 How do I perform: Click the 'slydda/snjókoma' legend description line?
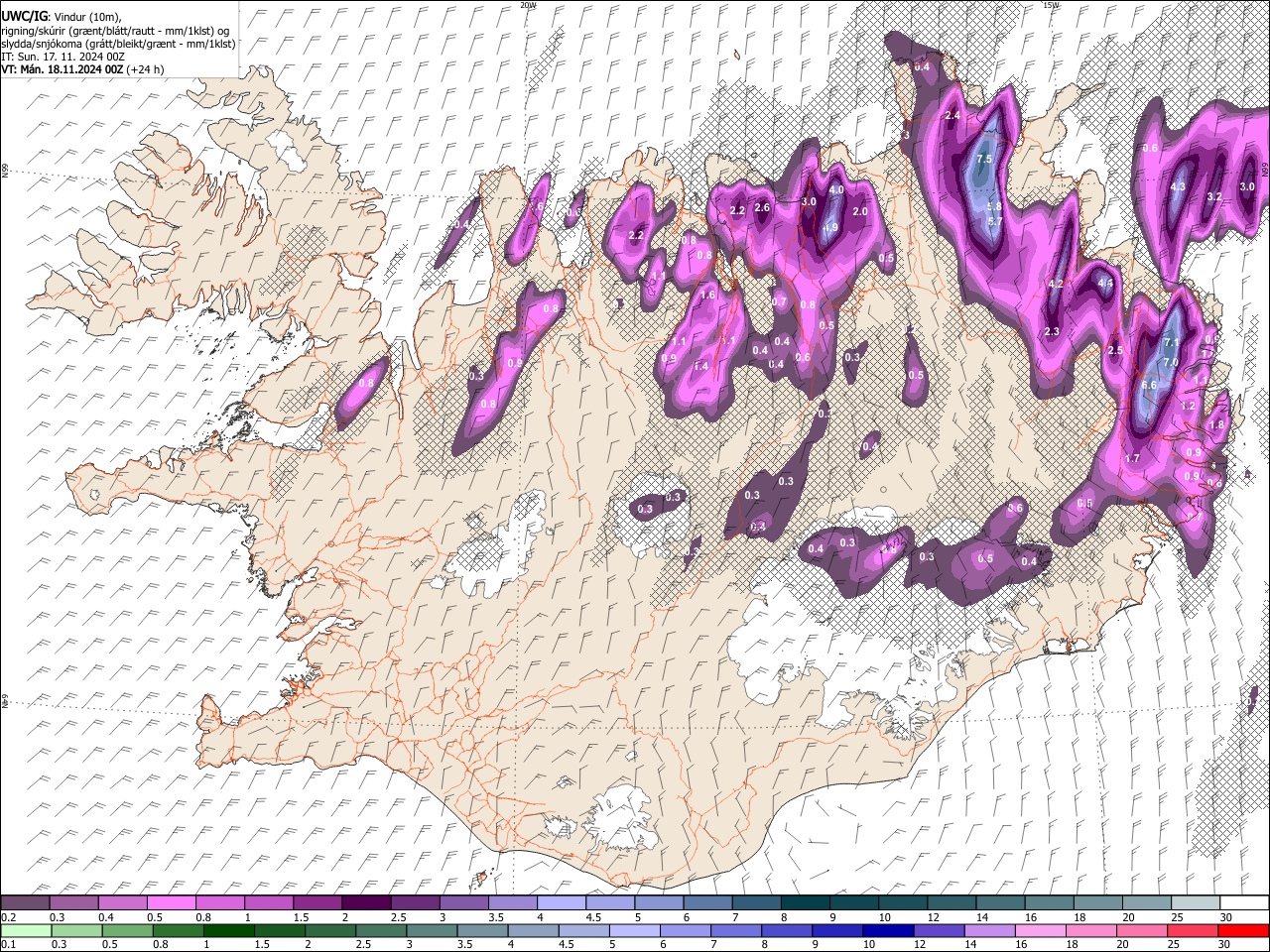click(x=118, y=44)
